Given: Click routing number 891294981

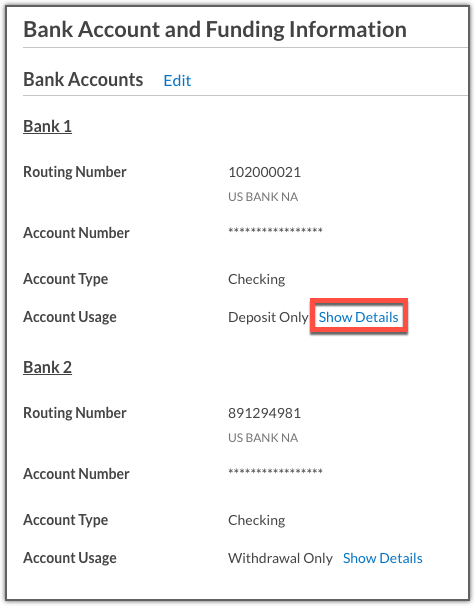Looking at the screenshot, I should click(264, 413).
